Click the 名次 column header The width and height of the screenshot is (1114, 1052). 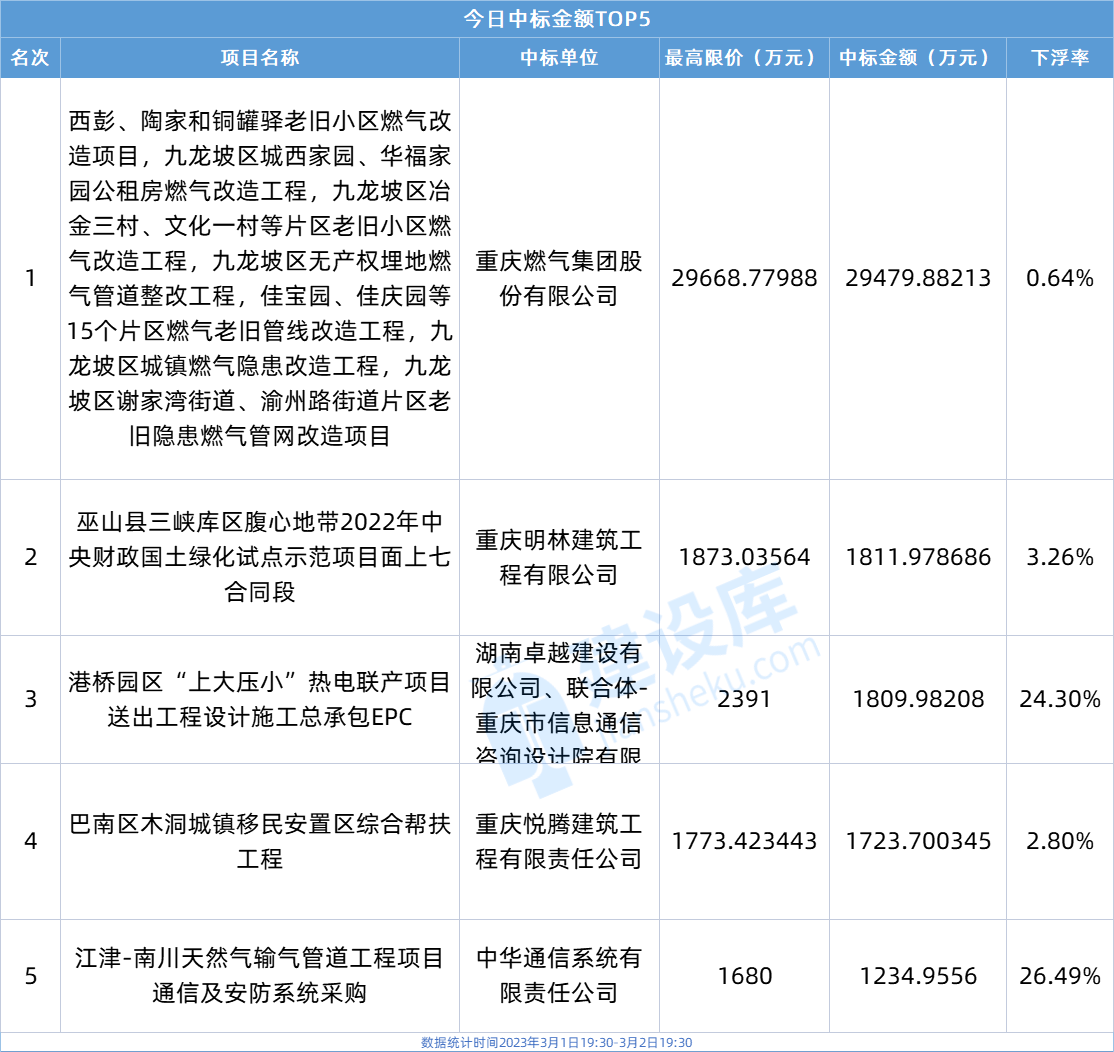[x=30, y=58]
